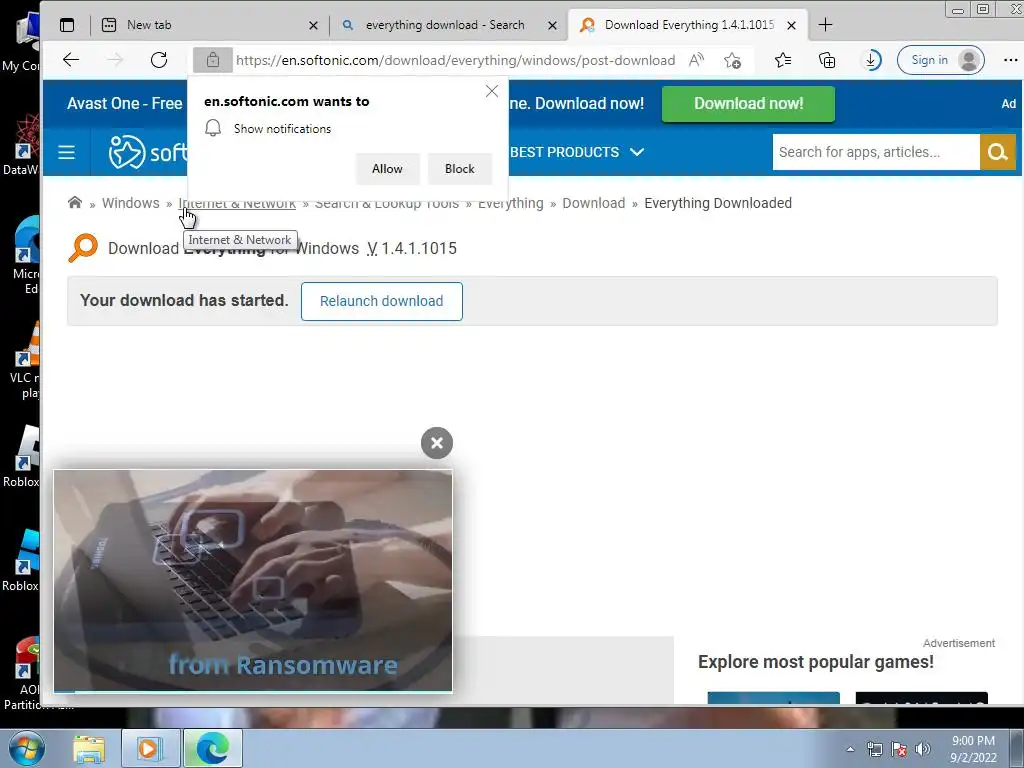Click the volume speaker tray icon

click(922, 749)
